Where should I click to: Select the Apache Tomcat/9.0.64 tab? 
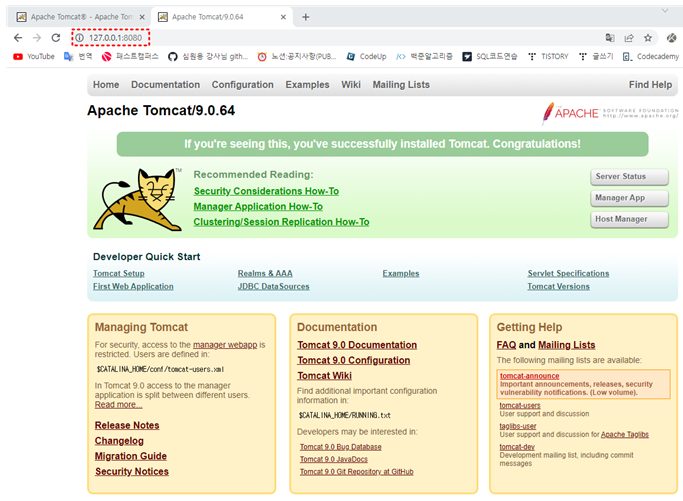point(222,17)
